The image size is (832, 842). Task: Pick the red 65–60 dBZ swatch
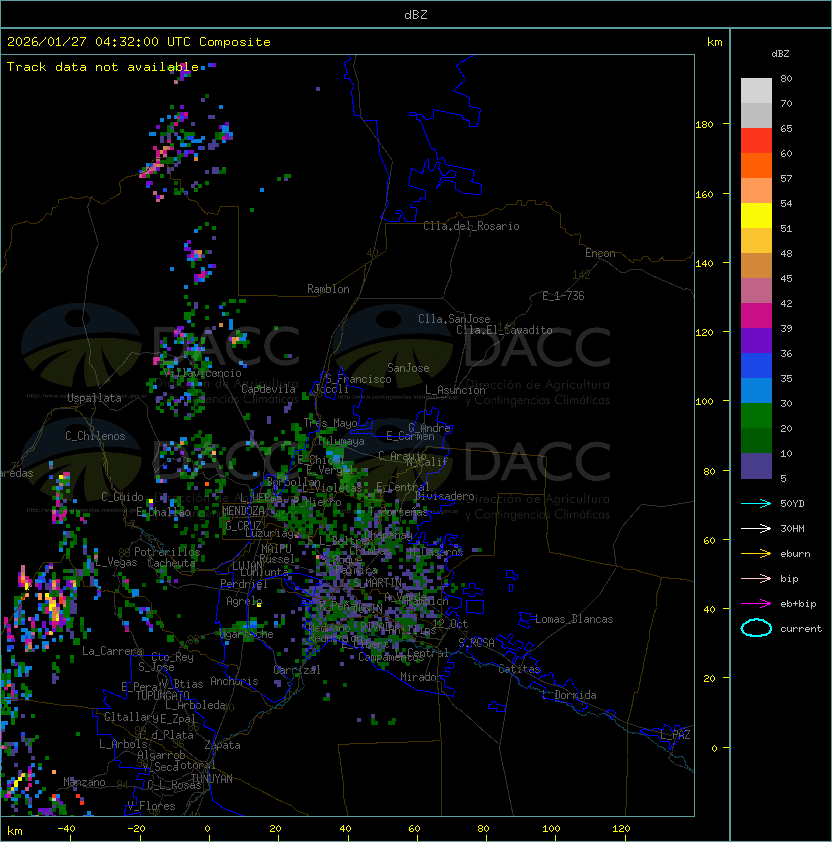pyautogui.click(x=756, y=141)
